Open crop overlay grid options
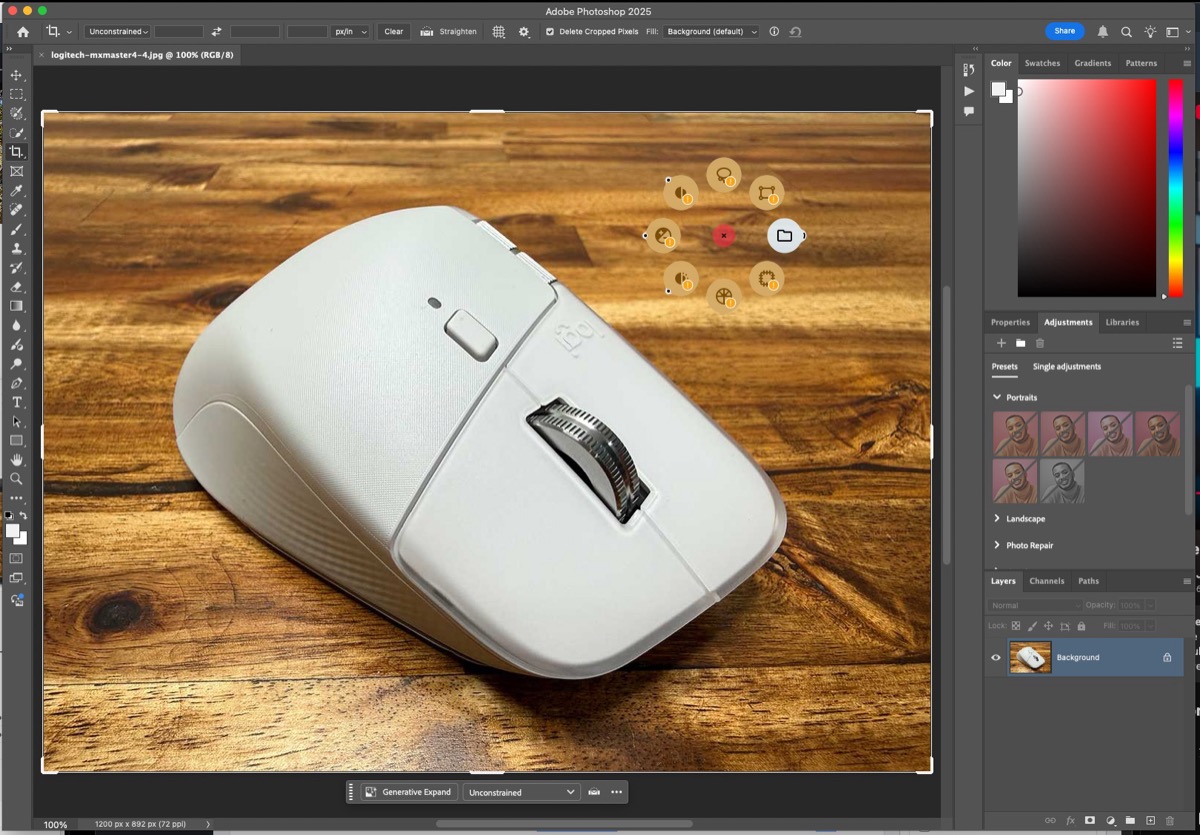Viewport: 1200px width, 835px height. click(498, 32)
